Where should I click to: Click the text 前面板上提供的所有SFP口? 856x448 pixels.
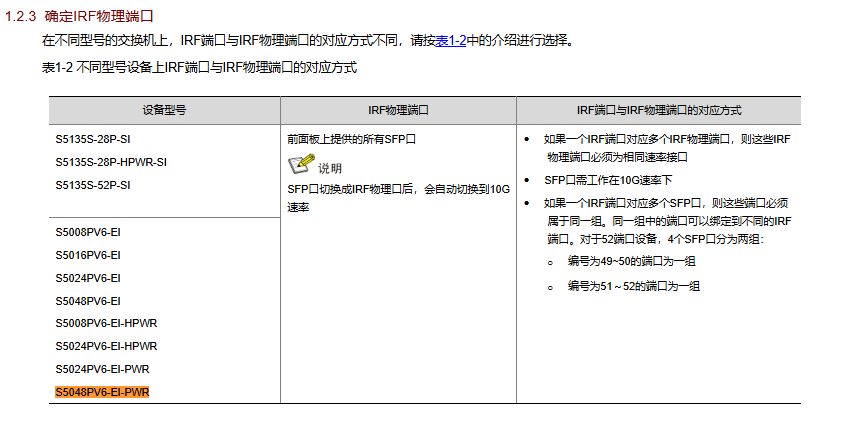(350, 139)
